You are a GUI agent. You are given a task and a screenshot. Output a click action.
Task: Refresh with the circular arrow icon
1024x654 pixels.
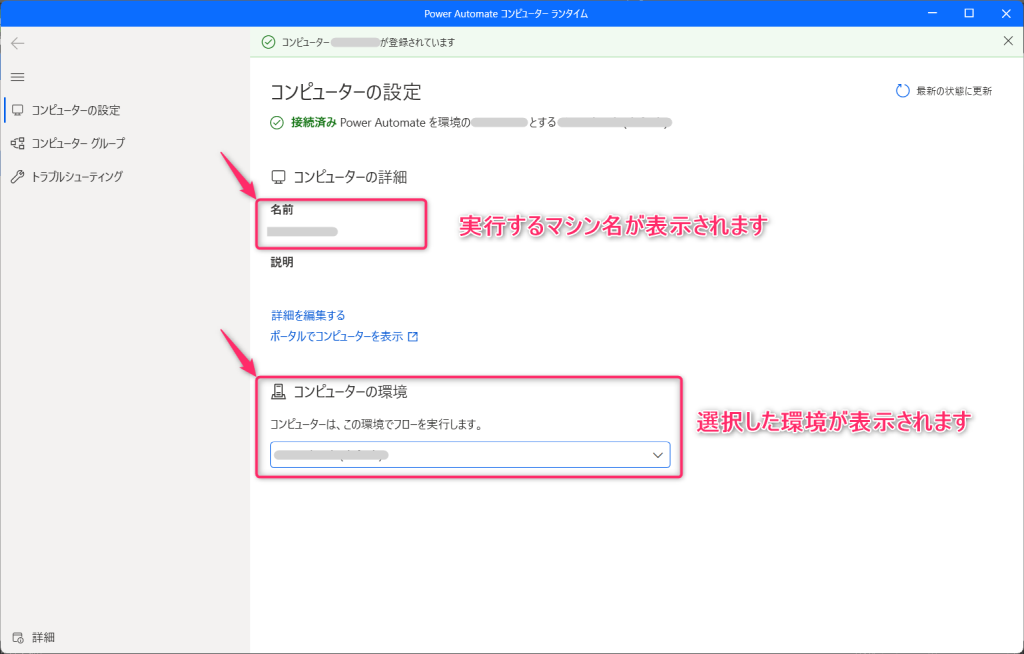tap(903, 91)
